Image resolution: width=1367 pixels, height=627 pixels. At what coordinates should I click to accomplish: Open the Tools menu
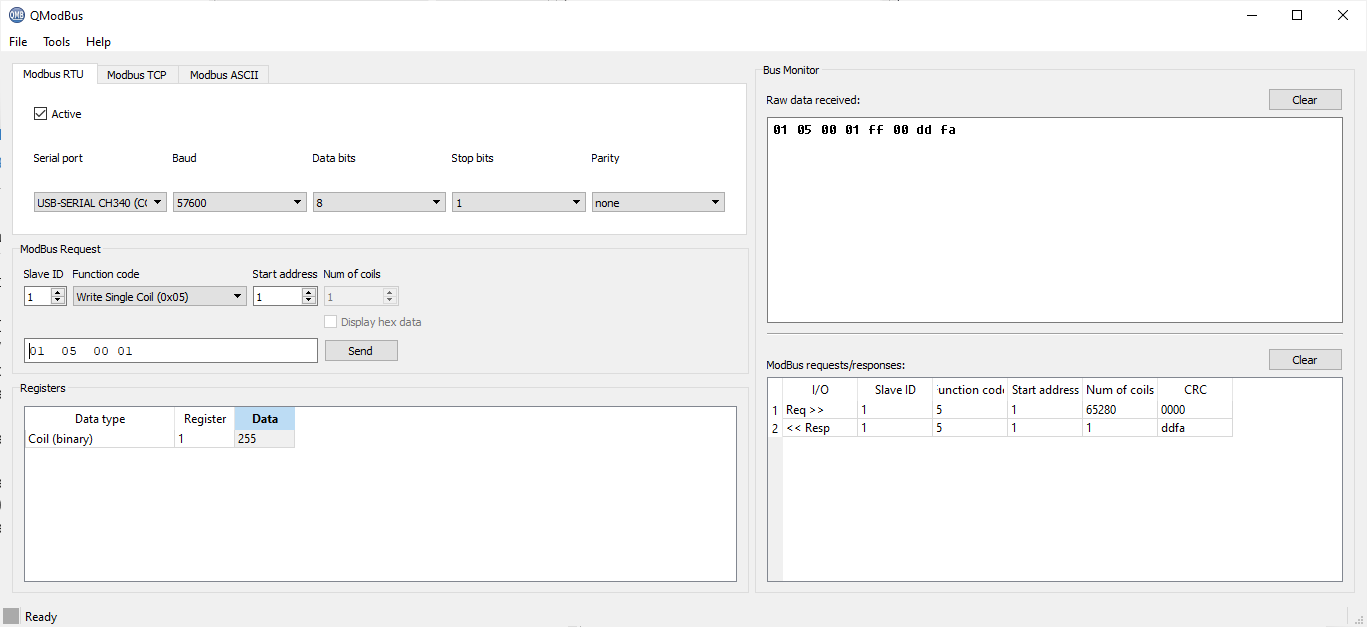click(x=56, y=42)
